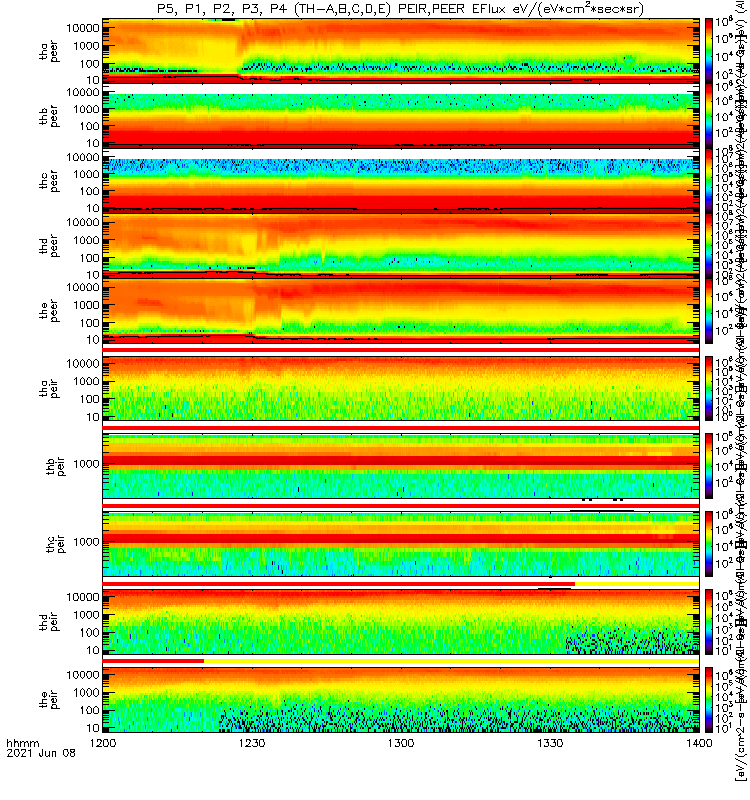Pick the color bar beside tha peer panel
The width and height of the screenshot is (750, 800).
[709, 51]
